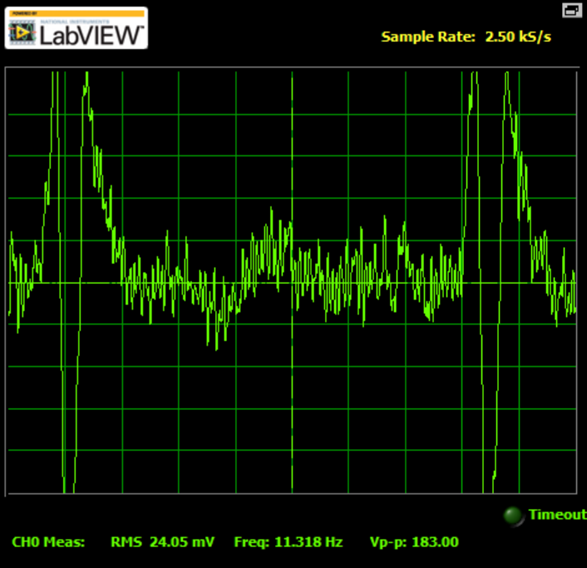The image size is (587, 568).
Task: Click the Freq: label
Action: pos(252,542)
